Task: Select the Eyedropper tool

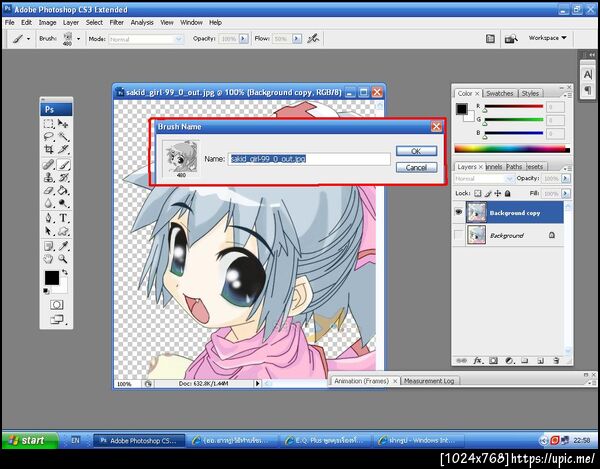Action: point(63,246)
